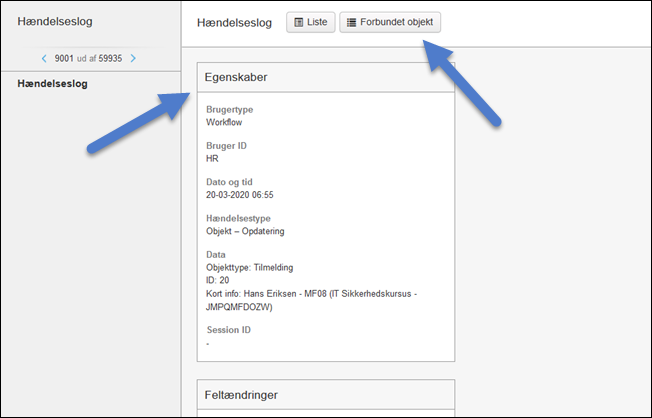Click the Session ID field label

(x=228, y=329)
